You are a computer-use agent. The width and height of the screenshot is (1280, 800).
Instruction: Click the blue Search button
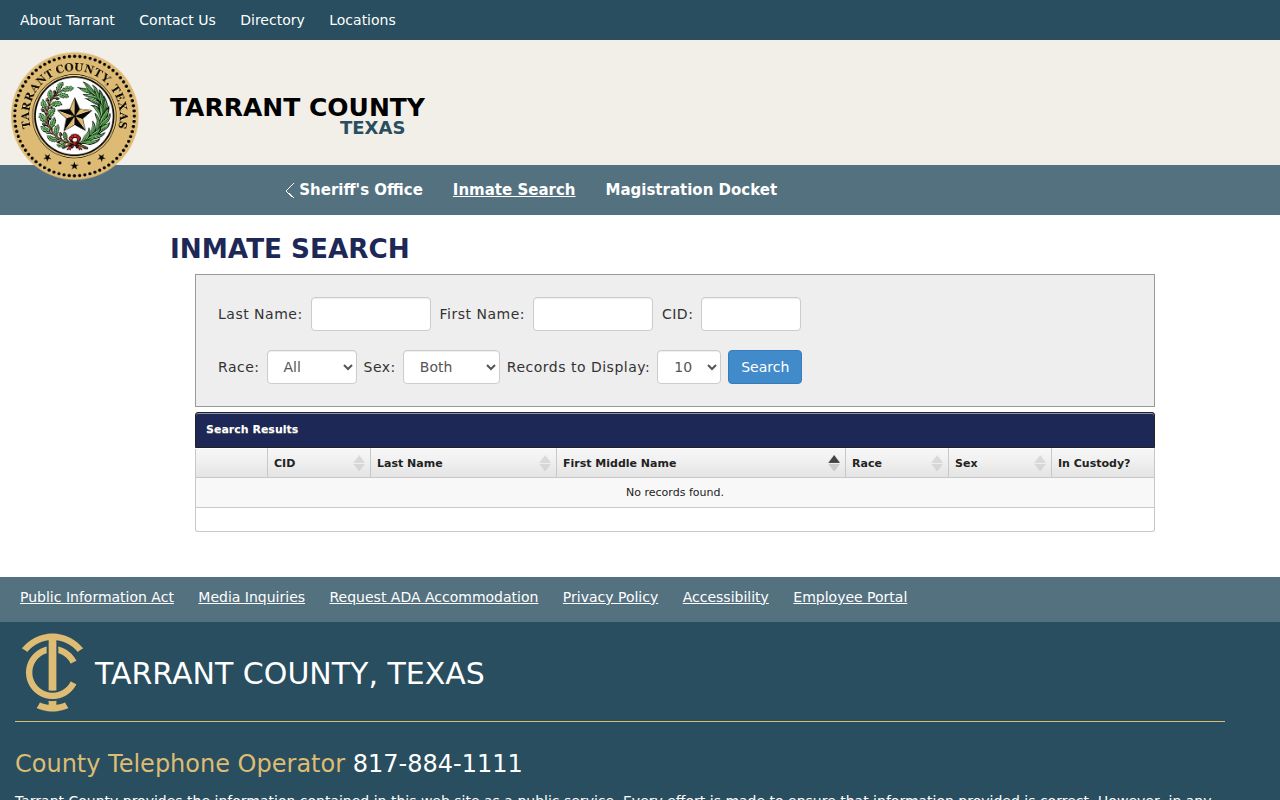pyautogui.click(x=765, y=367)
